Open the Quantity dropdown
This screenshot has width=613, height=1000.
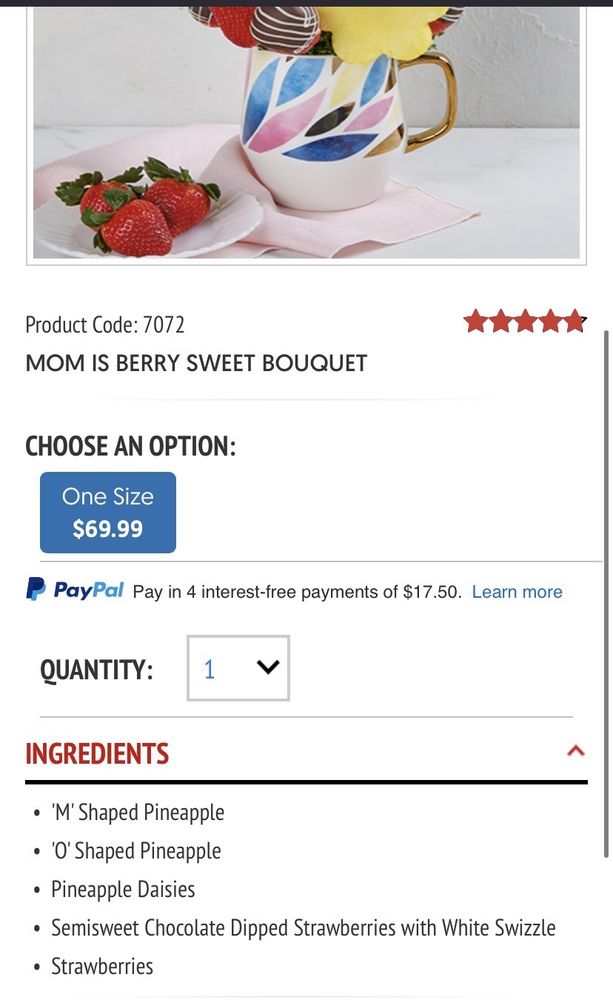click(x=238, y=668)
